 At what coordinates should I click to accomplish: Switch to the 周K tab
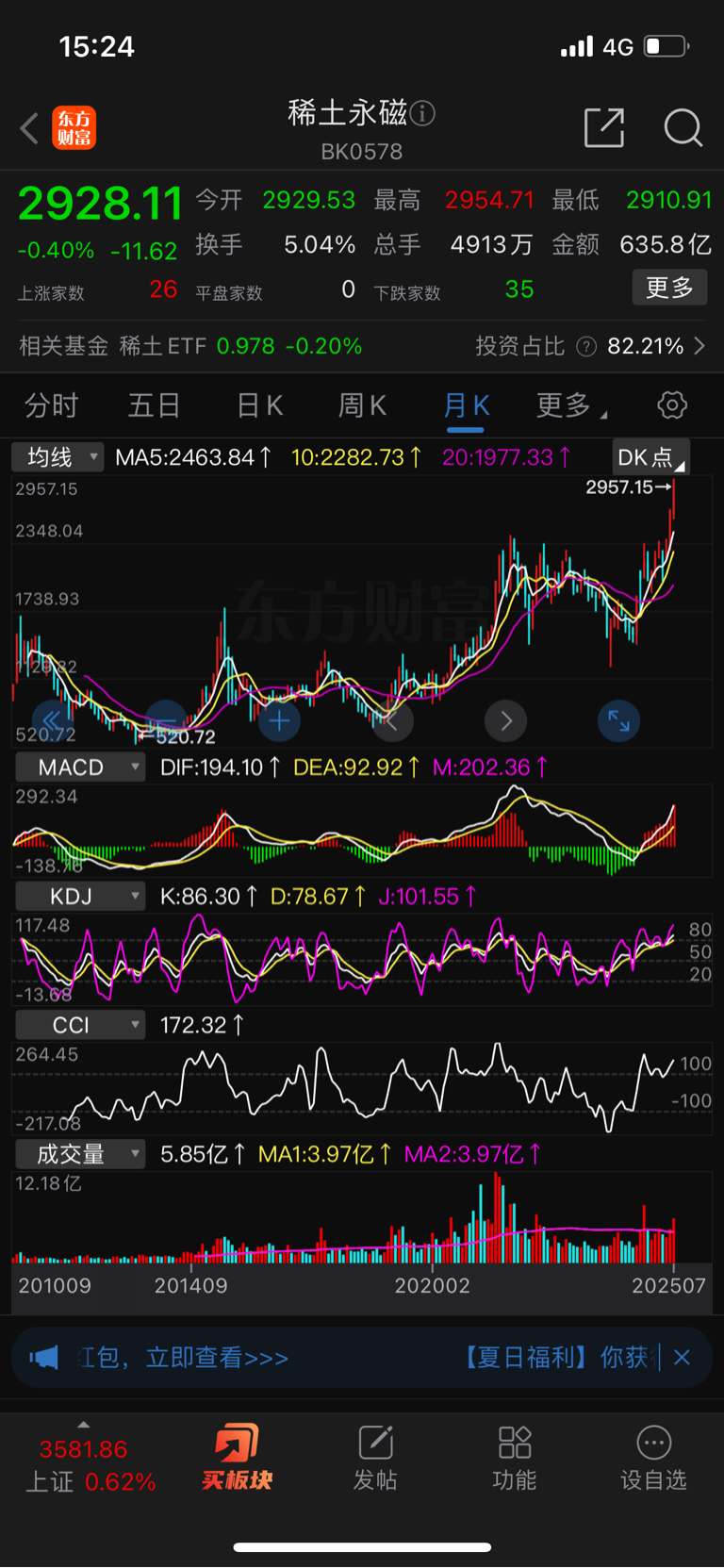tap(363, 405)
